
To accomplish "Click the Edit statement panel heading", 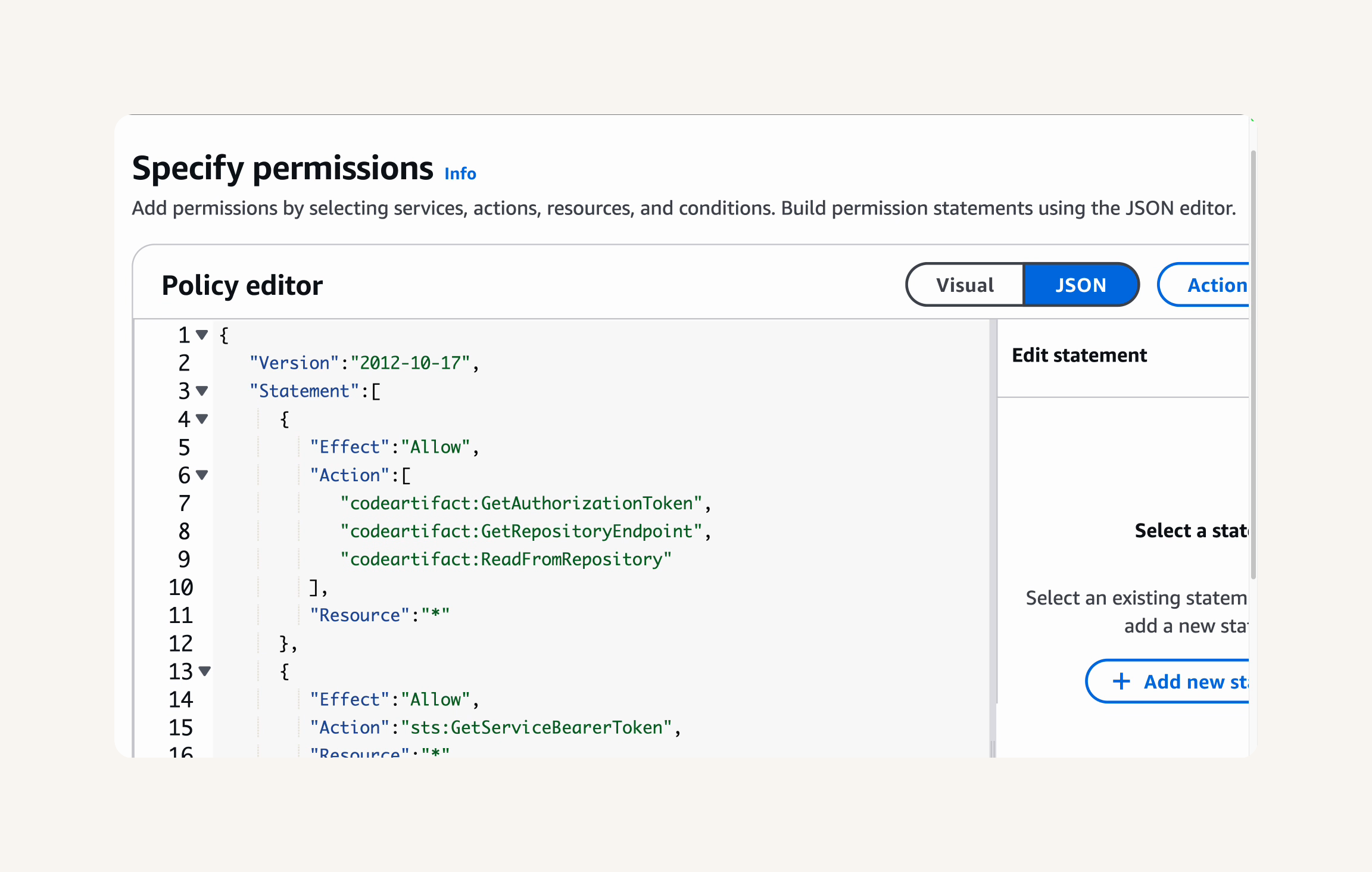I will click(x=1079, y=355).
